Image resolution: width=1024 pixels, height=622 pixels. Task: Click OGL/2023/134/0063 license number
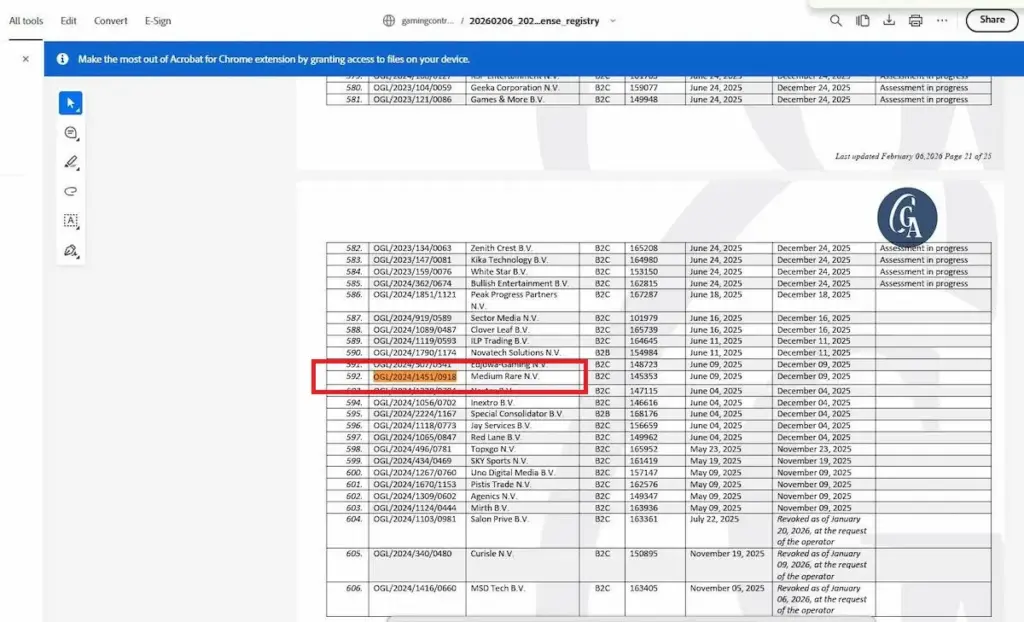pos(412,248)
